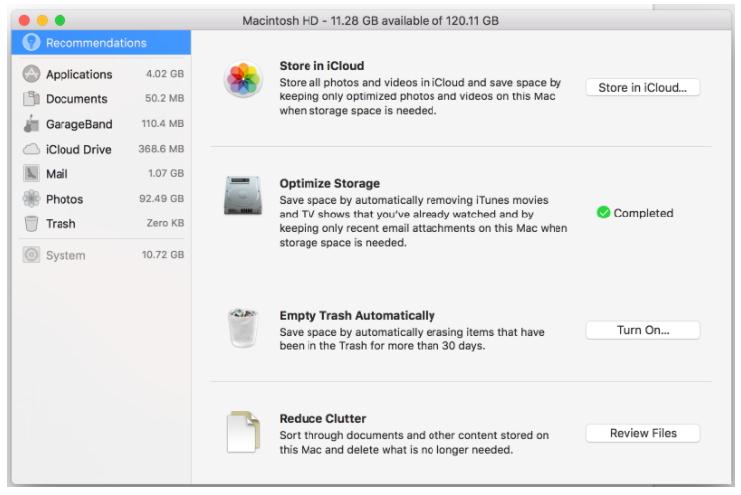The height and width of the screenshot is (495, 741).
Task: Click the Recommendations lightbulb icon
Action: 31,43
